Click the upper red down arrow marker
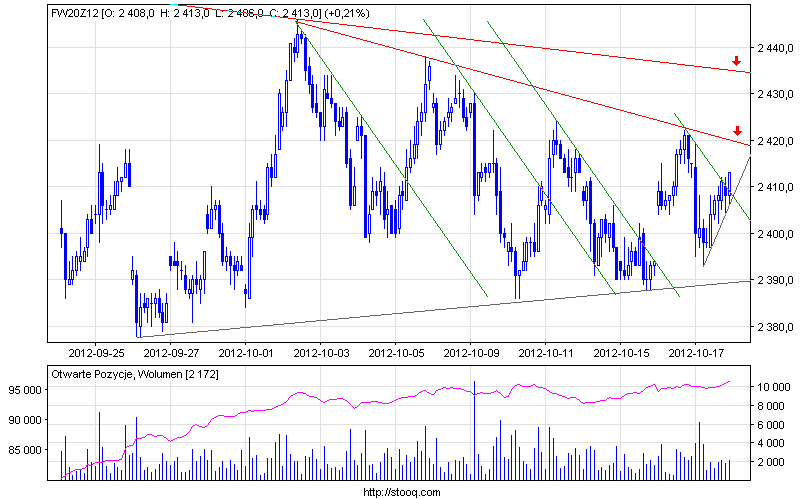This screenshot has width=800, height=500. point(736,61)
